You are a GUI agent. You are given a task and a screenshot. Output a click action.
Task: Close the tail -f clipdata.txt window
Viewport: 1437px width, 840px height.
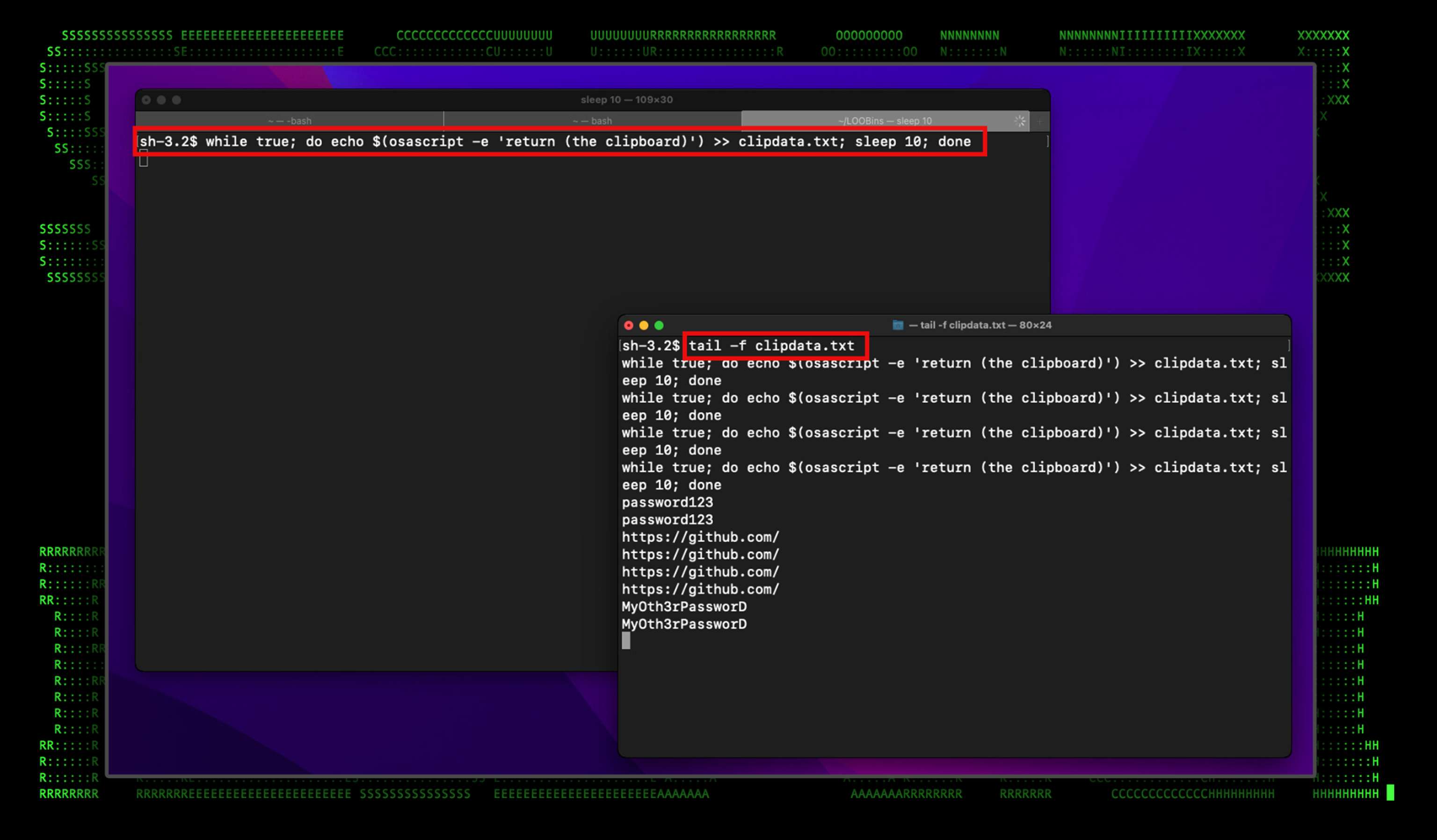(x=628, y=325)
